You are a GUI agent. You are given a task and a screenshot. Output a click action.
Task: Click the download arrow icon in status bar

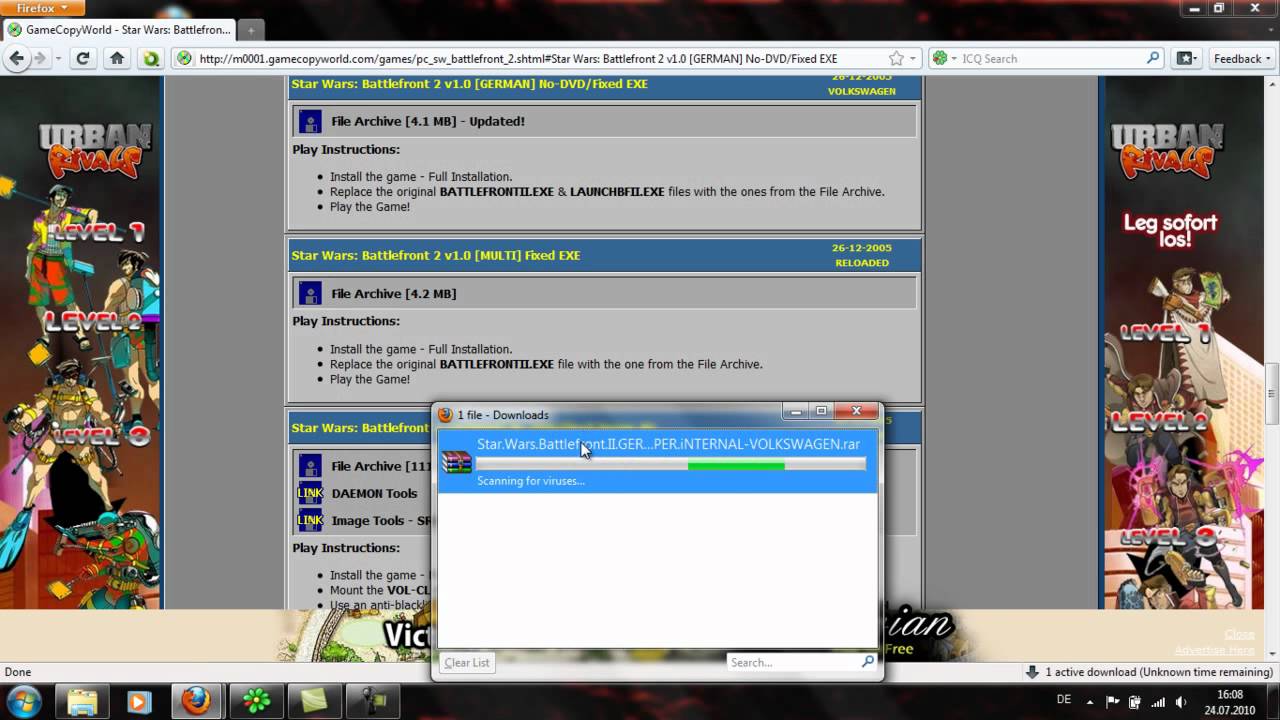click(x=1032, y=672)
